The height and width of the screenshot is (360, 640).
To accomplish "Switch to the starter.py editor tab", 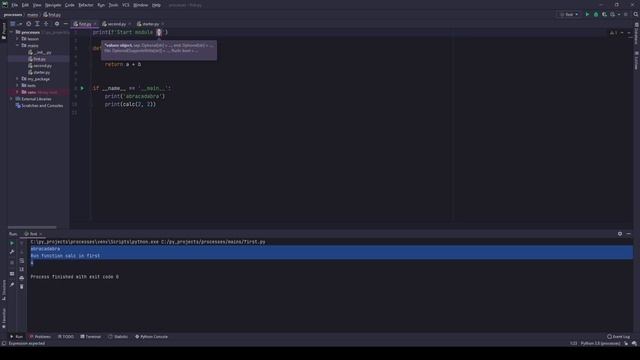I will (x=150, y=24).
